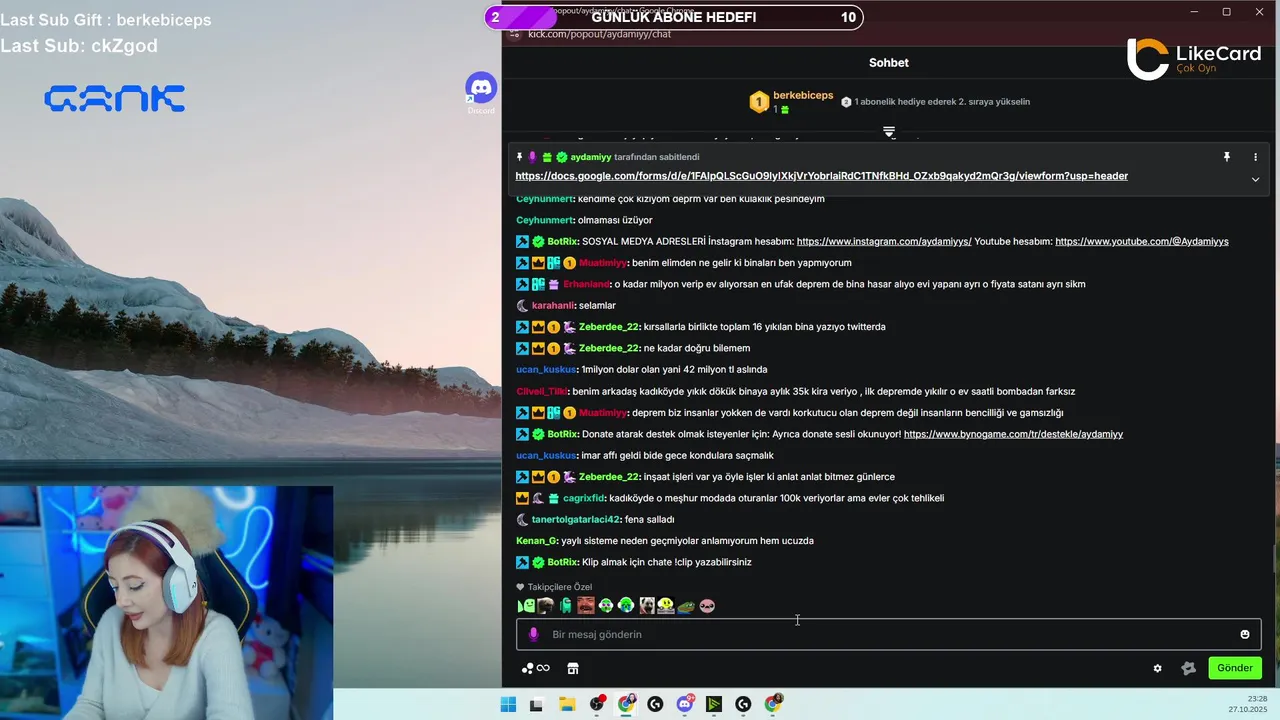Click the crown badge beside cagrixfid
The height and width of the screenshot is (720, 1280).
[x=522, y=498]
